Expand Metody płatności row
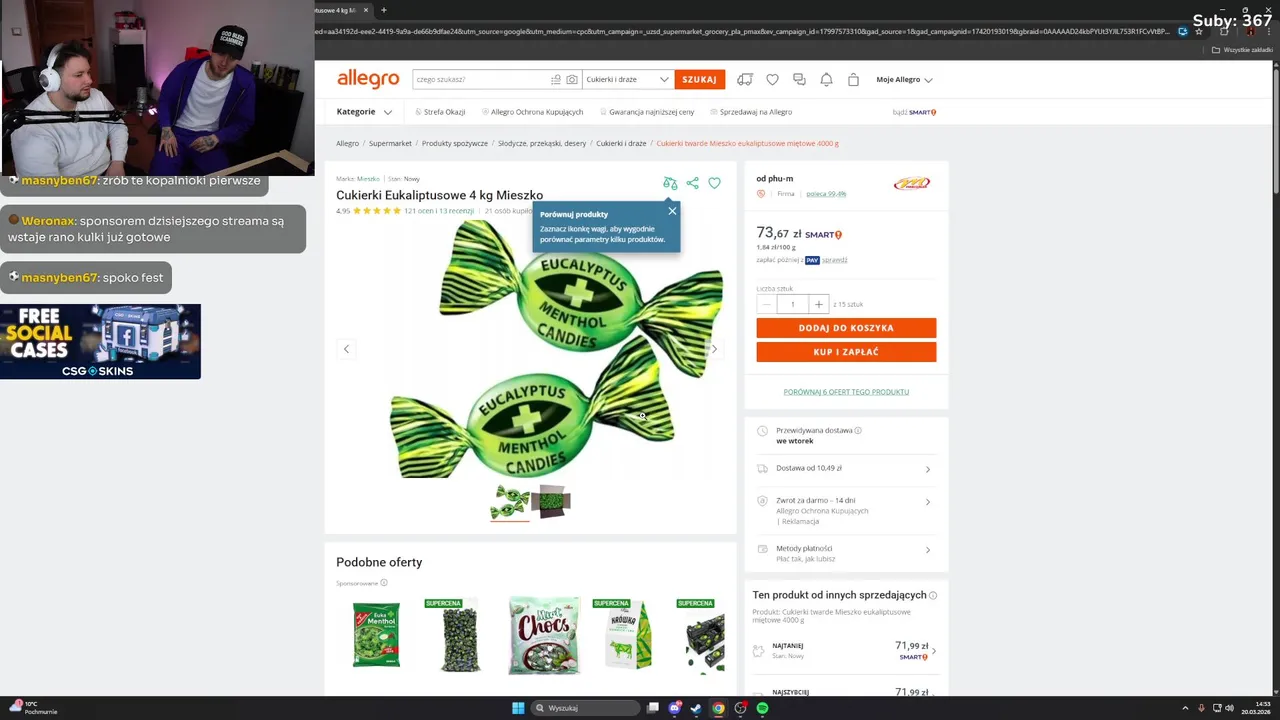This screenshot has width=1280, height=720. 846,553
